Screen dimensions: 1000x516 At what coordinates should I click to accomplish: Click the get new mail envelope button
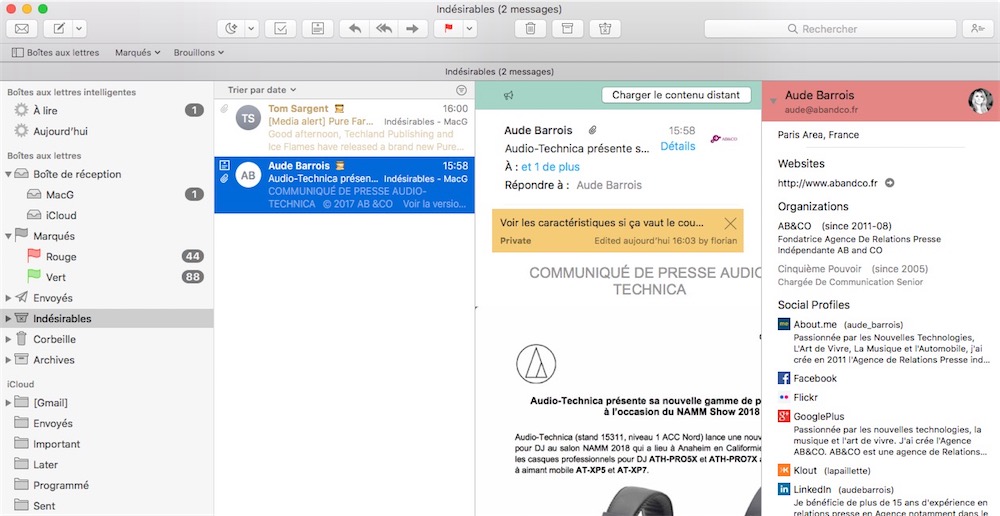pyautogui.click(x=22, y=29)
